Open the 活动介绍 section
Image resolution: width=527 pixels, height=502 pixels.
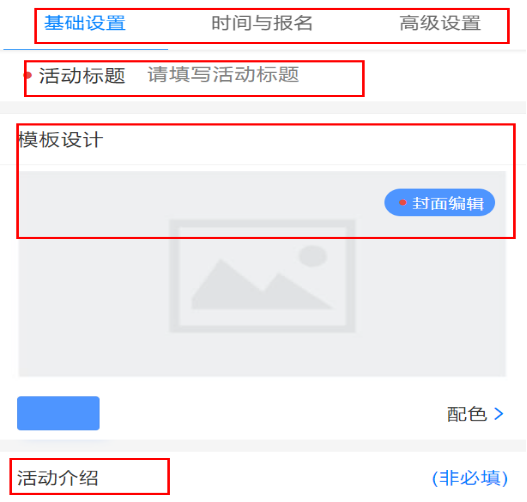(x=57, y=477)
